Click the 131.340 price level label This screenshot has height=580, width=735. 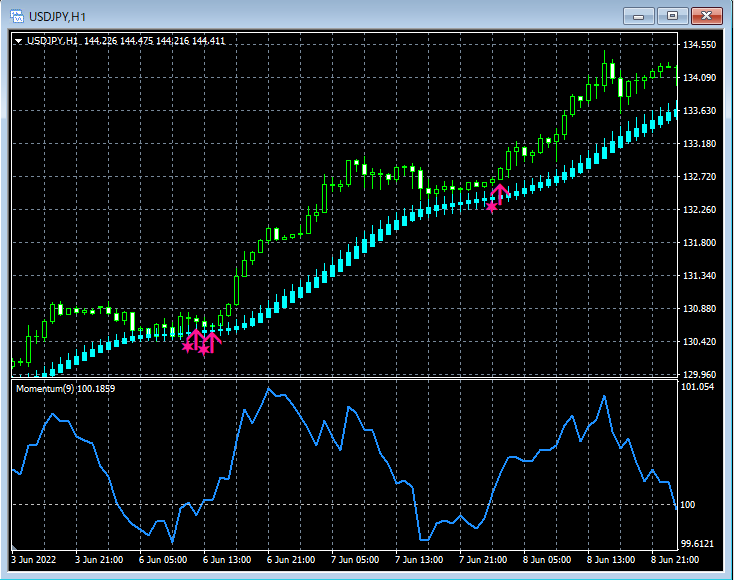coord(699,276)
